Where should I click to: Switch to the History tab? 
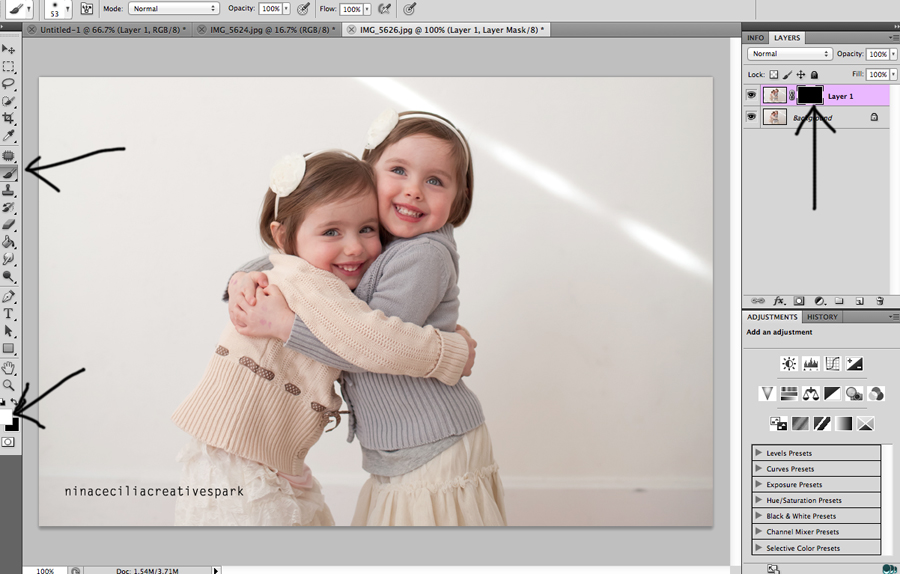822,317
